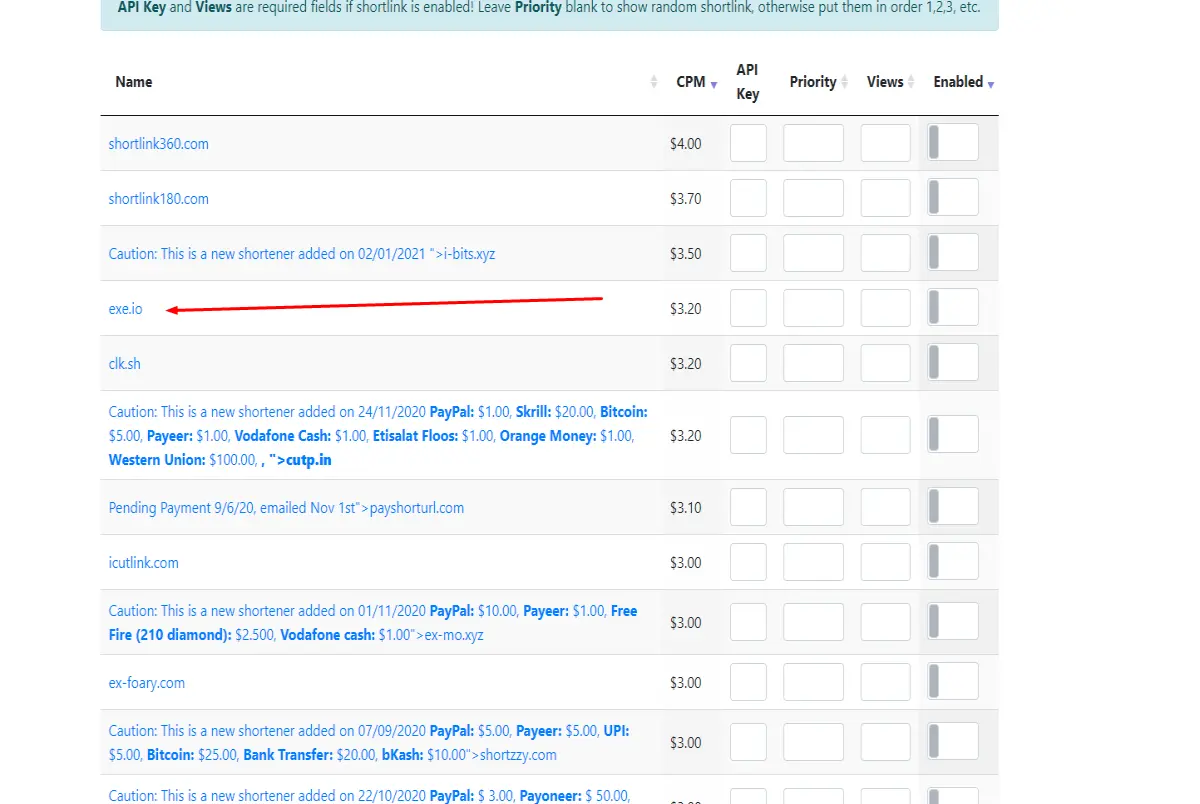Open the icutlink.com link

(144, 563)
